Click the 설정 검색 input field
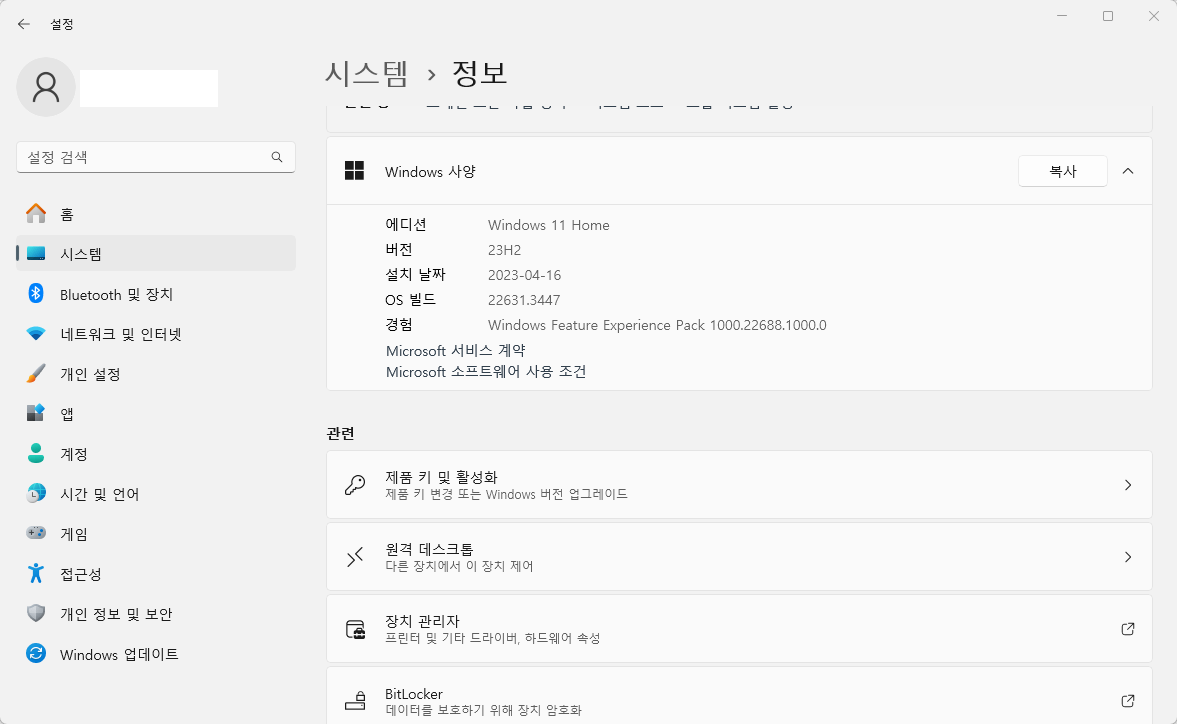1177x724 pixels. pos(155,157)
